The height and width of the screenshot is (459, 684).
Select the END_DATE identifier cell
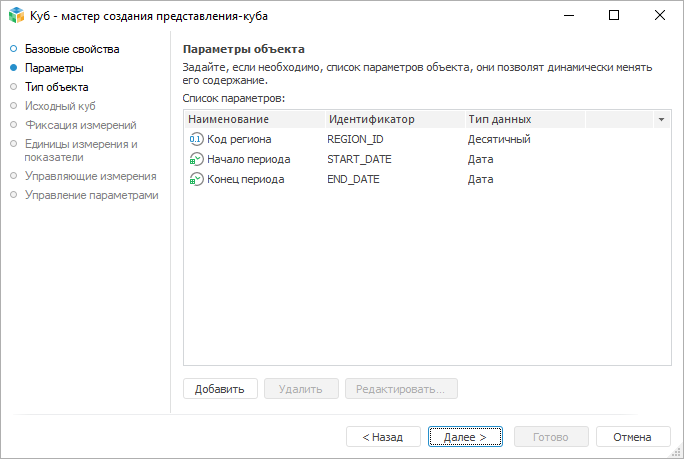point(353,179)
